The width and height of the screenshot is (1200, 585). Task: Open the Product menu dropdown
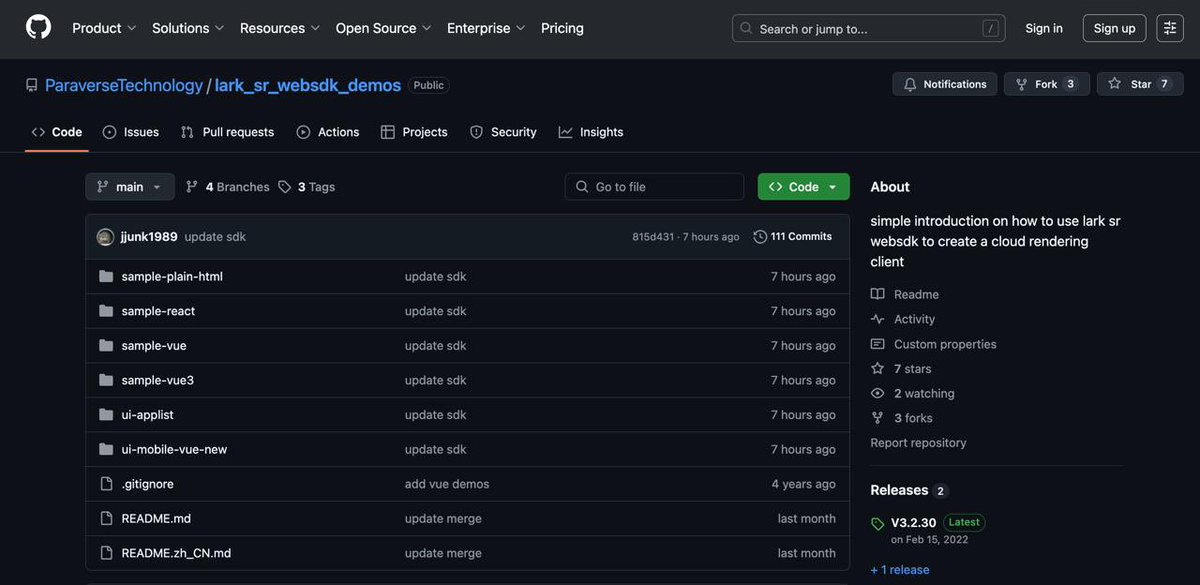tap(102, 27)
